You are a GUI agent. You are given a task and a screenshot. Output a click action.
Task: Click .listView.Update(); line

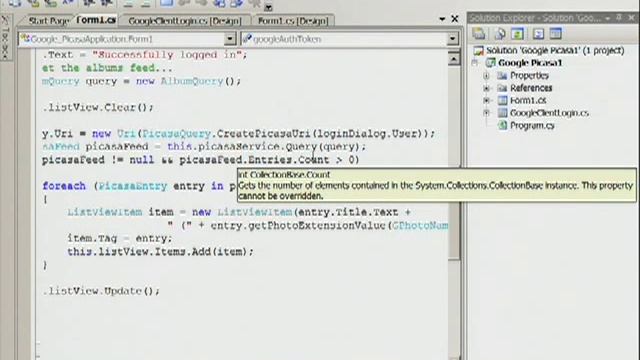(x=101, y=291)
